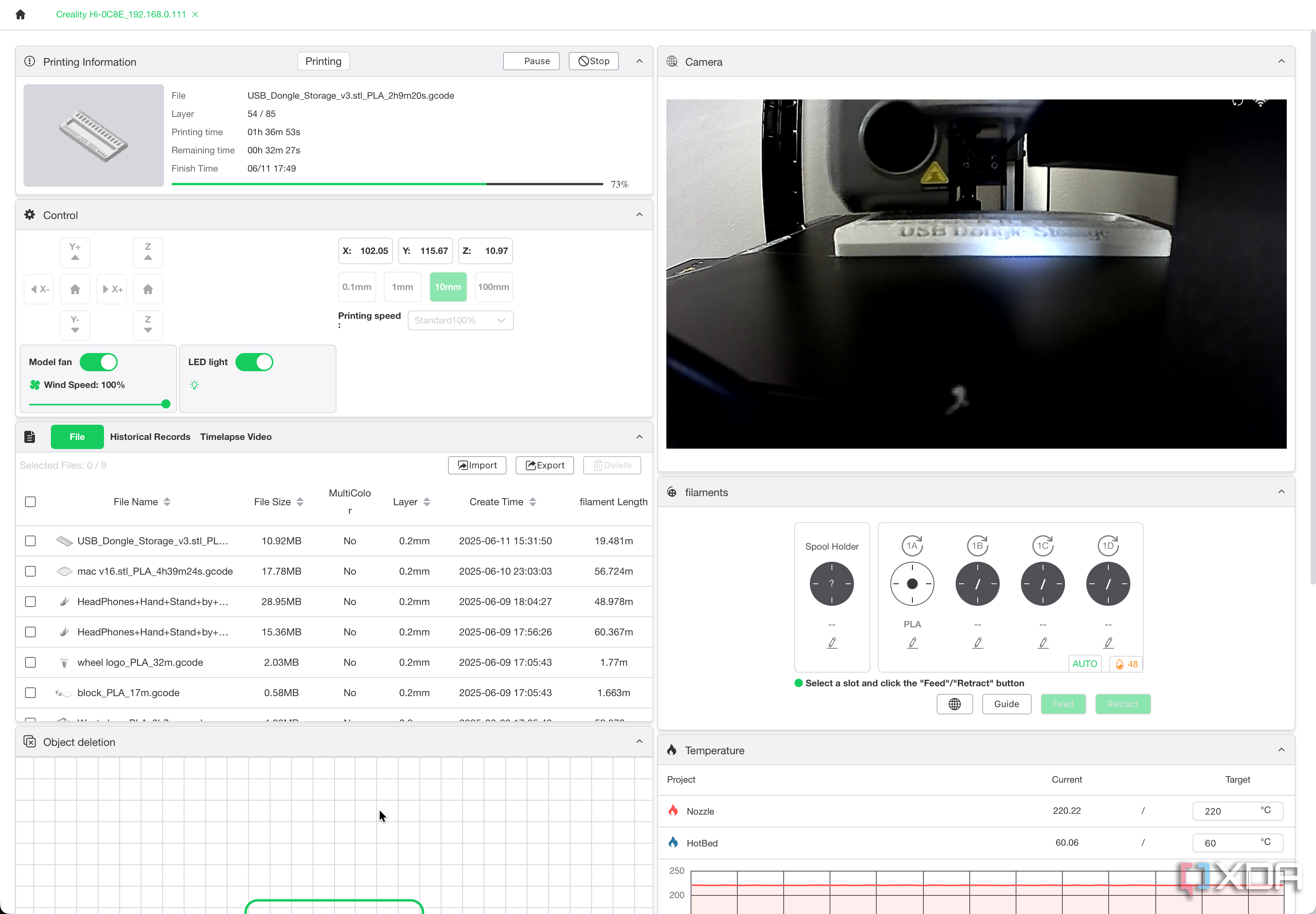Edit filament for slot 1B

tap(978, 643)
